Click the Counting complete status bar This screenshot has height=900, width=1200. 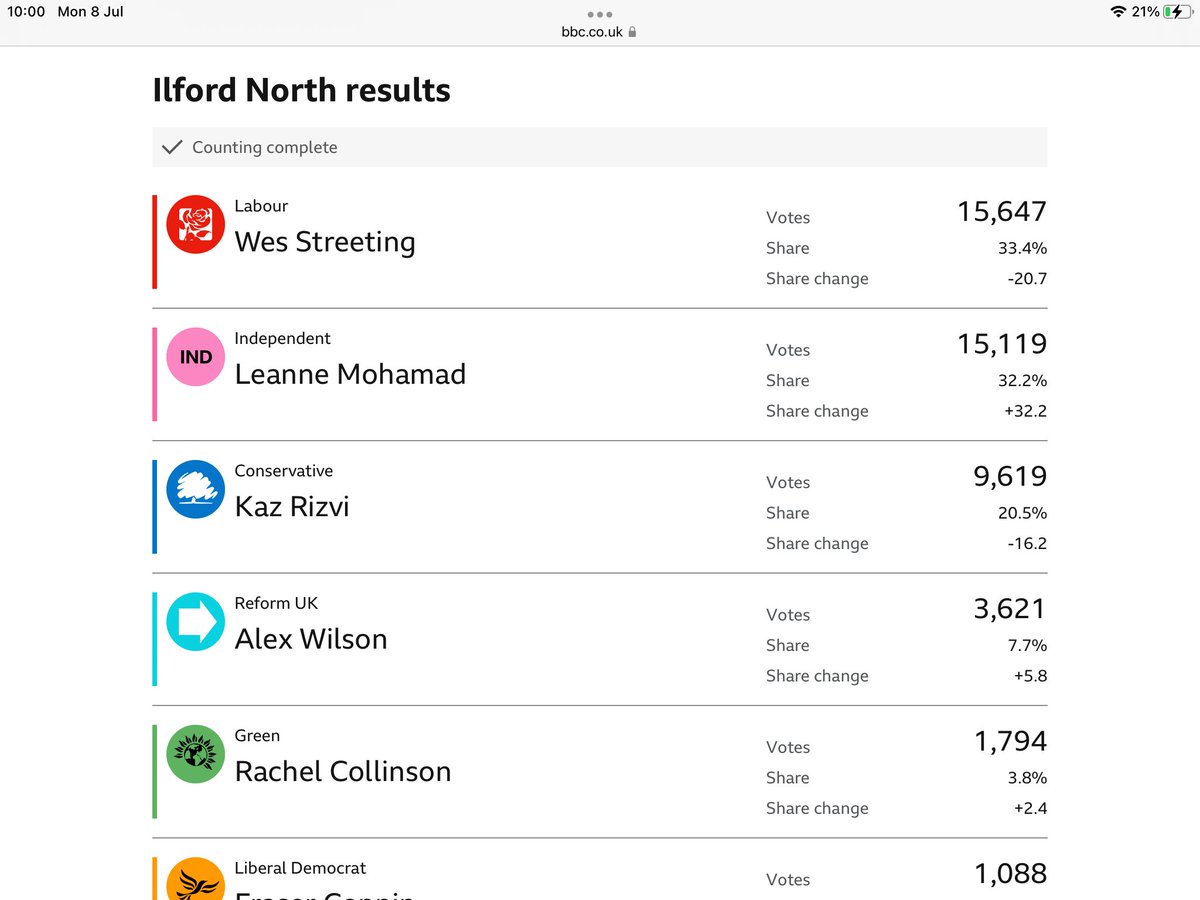point(600,147)
